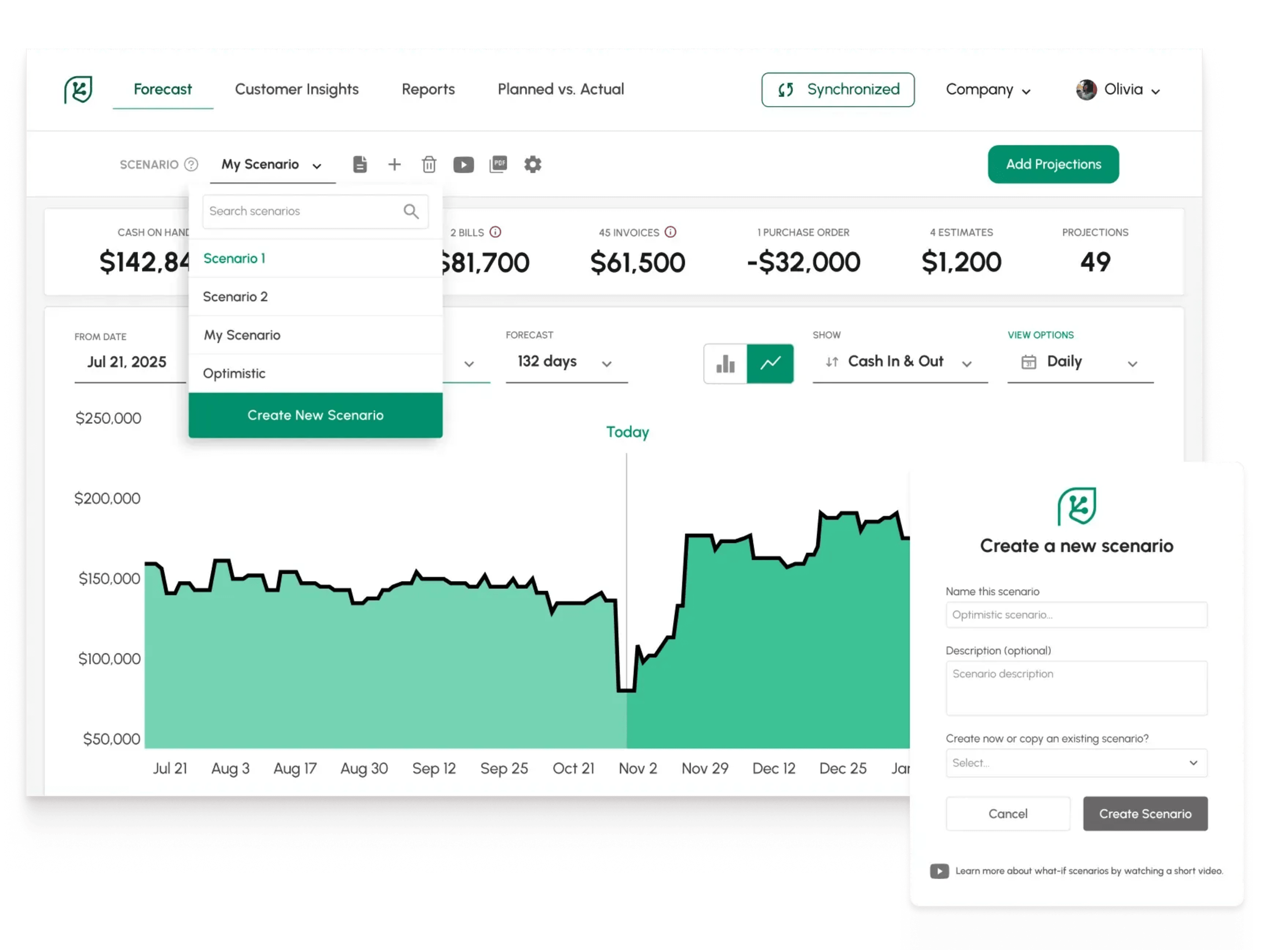This screenshot has height=950, width=1288.
Task: Click the chevron partially hidden behind scenario list
Action: [469, 364]
